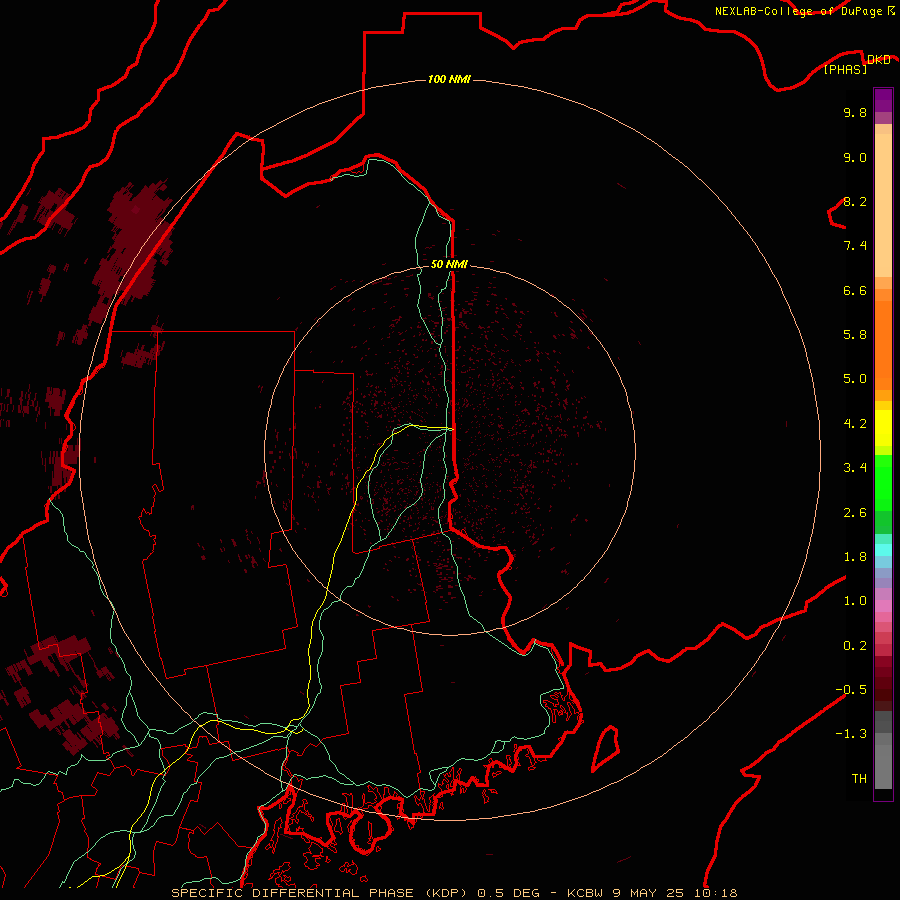The image size is (900, 900).
Task: Click the 0.2 scale value
Action: click(x=855, y=646)
